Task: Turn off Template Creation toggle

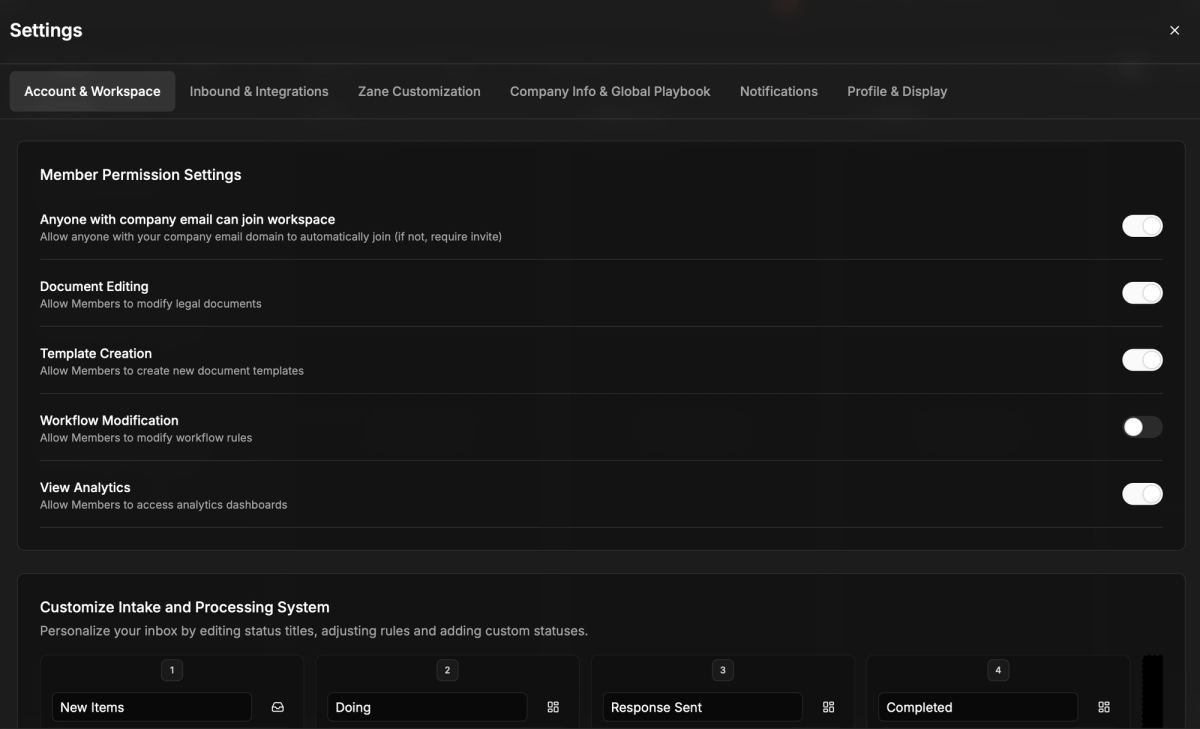Action: pyautogui.click(x=1142, y=360)
